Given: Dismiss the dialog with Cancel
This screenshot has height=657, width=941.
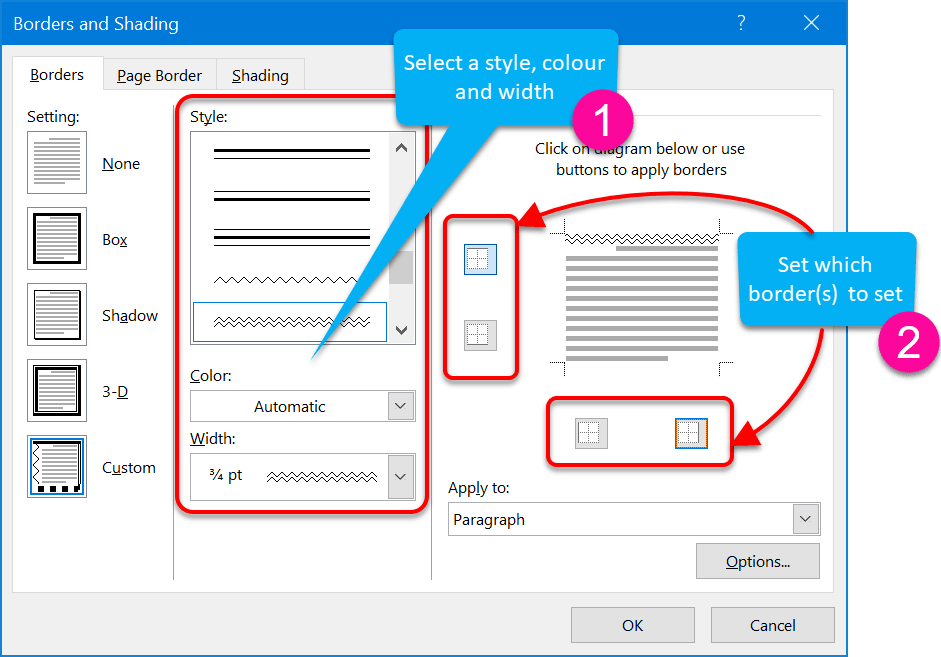Looking at the screenshot, I should pos(772,624).
